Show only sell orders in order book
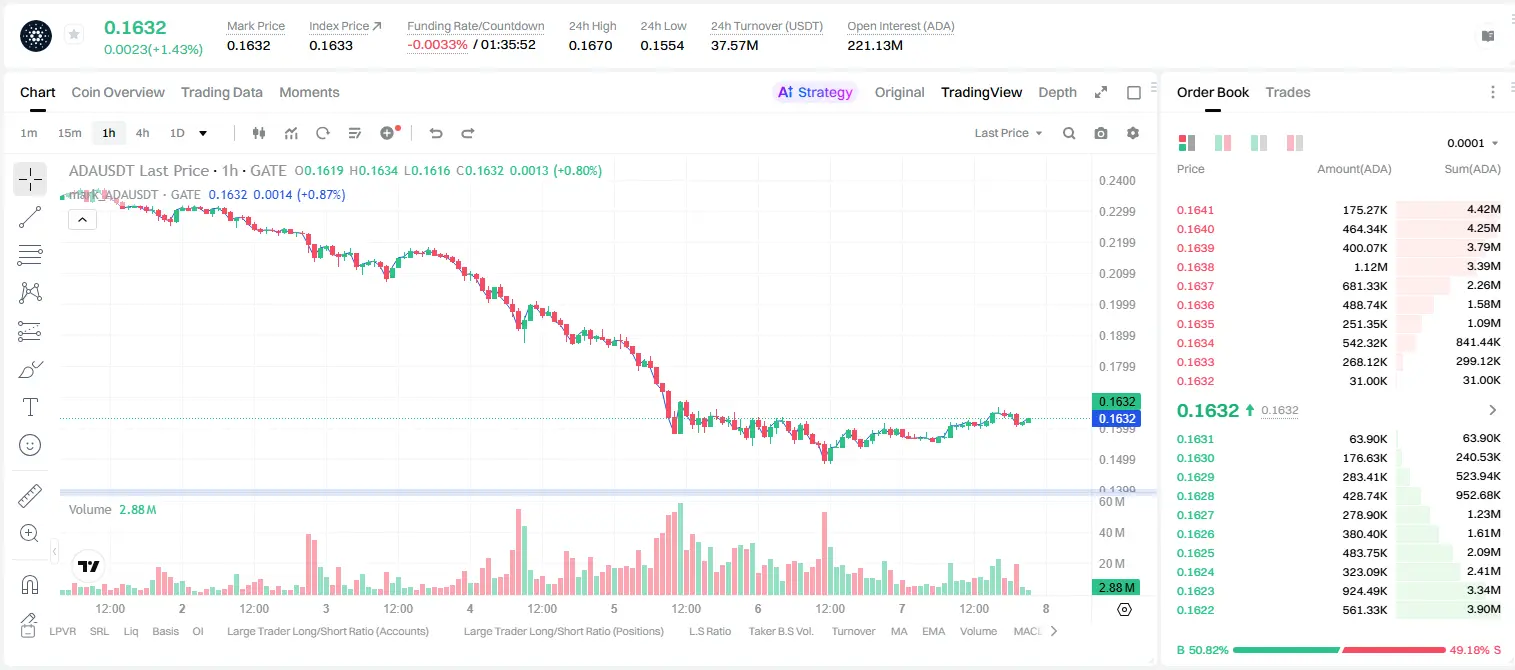 point(1294,143)
